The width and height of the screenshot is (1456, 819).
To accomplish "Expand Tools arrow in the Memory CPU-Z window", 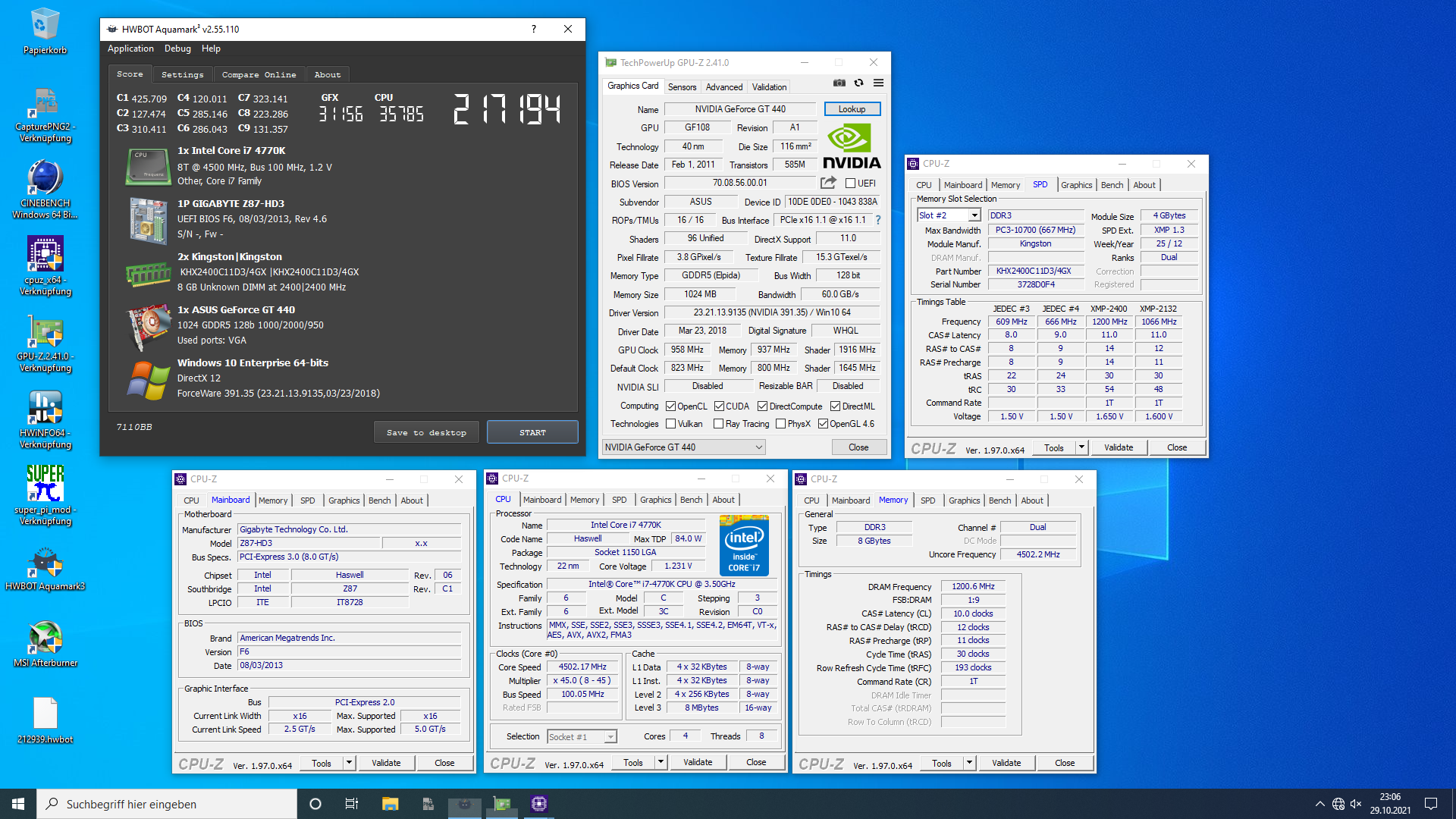I will coord(970,763).
